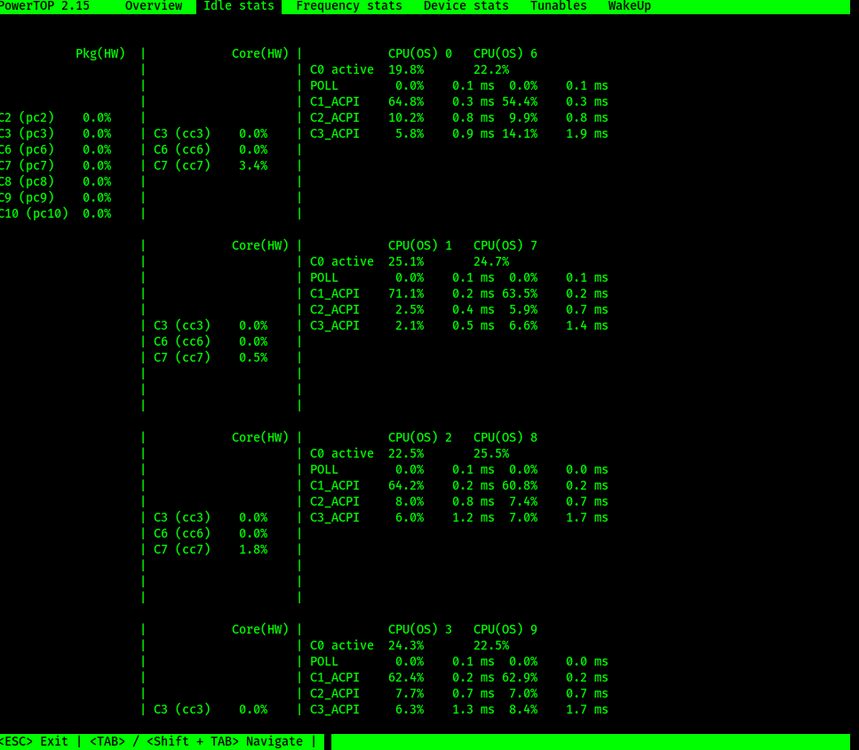Click the 6.6% C3_ACPI value
This screenshot has height=750, width=859.
pyautogui.click(x=523, y=325)
